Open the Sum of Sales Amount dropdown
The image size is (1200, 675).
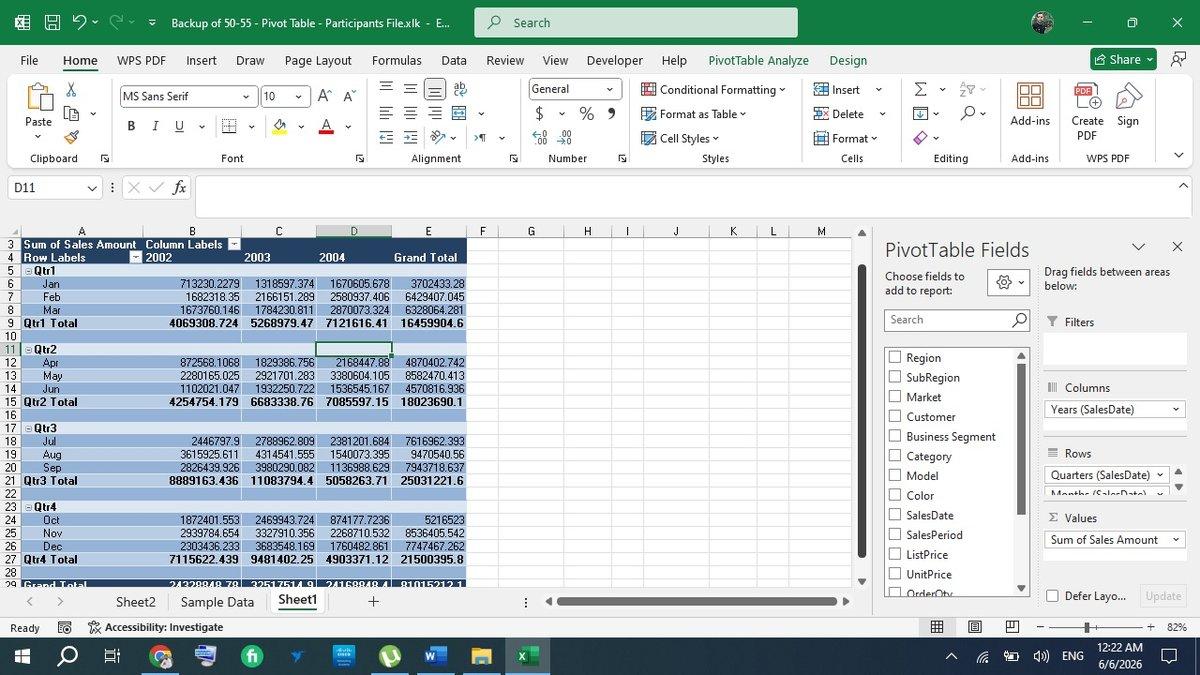(x=1176, y=539)
